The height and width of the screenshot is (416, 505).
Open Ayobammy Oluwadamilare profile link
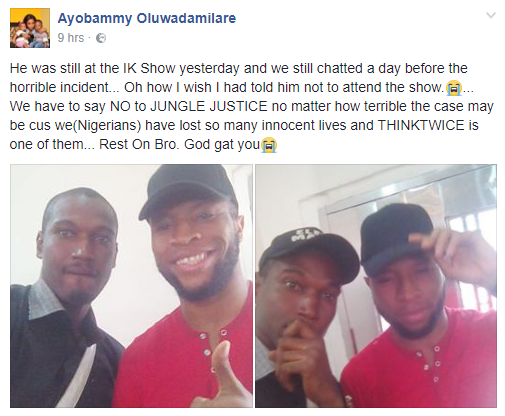[x=147, y=18]
